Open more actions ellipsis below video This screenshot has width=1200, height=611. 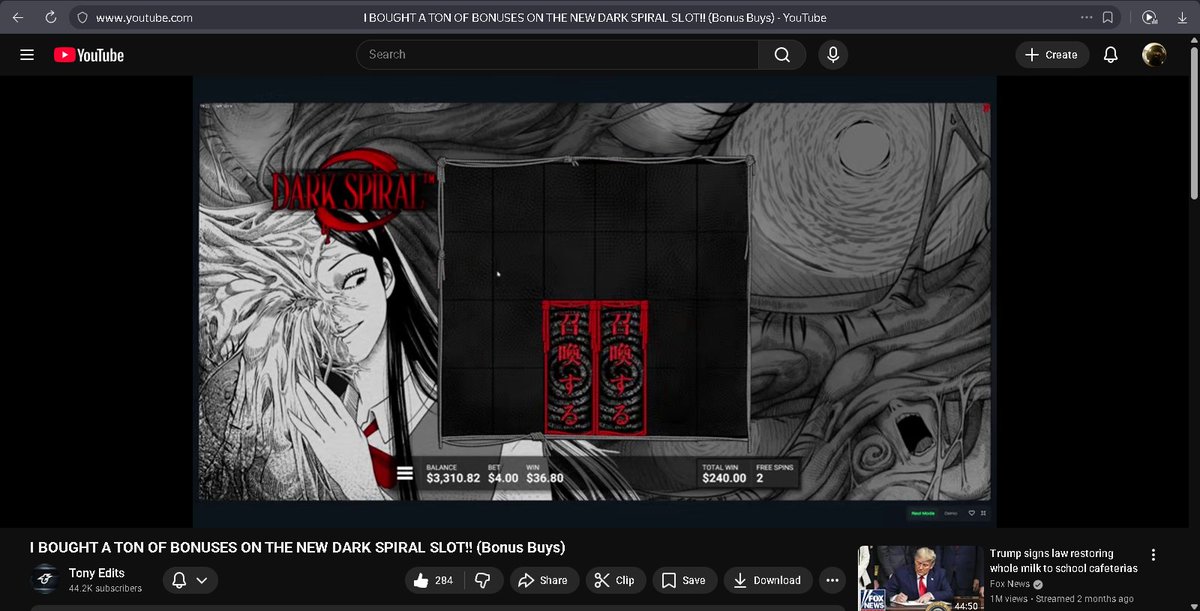[x=832, y=580]
